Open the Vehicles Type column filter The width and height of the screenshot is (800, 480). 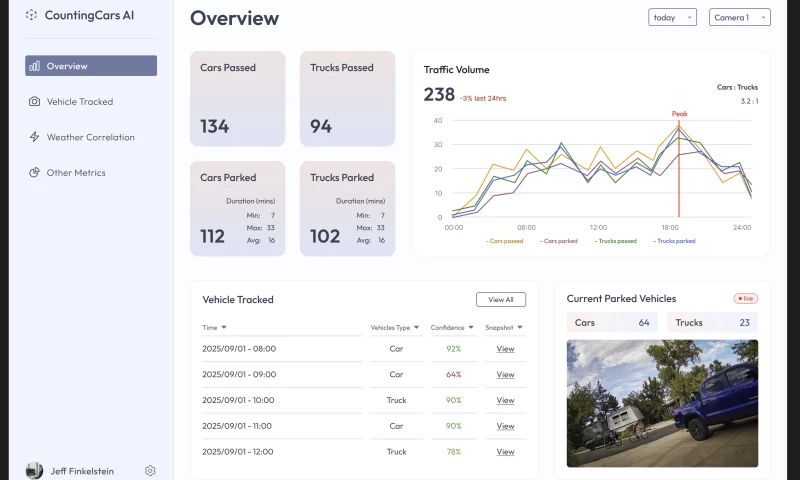coord(416,327)
